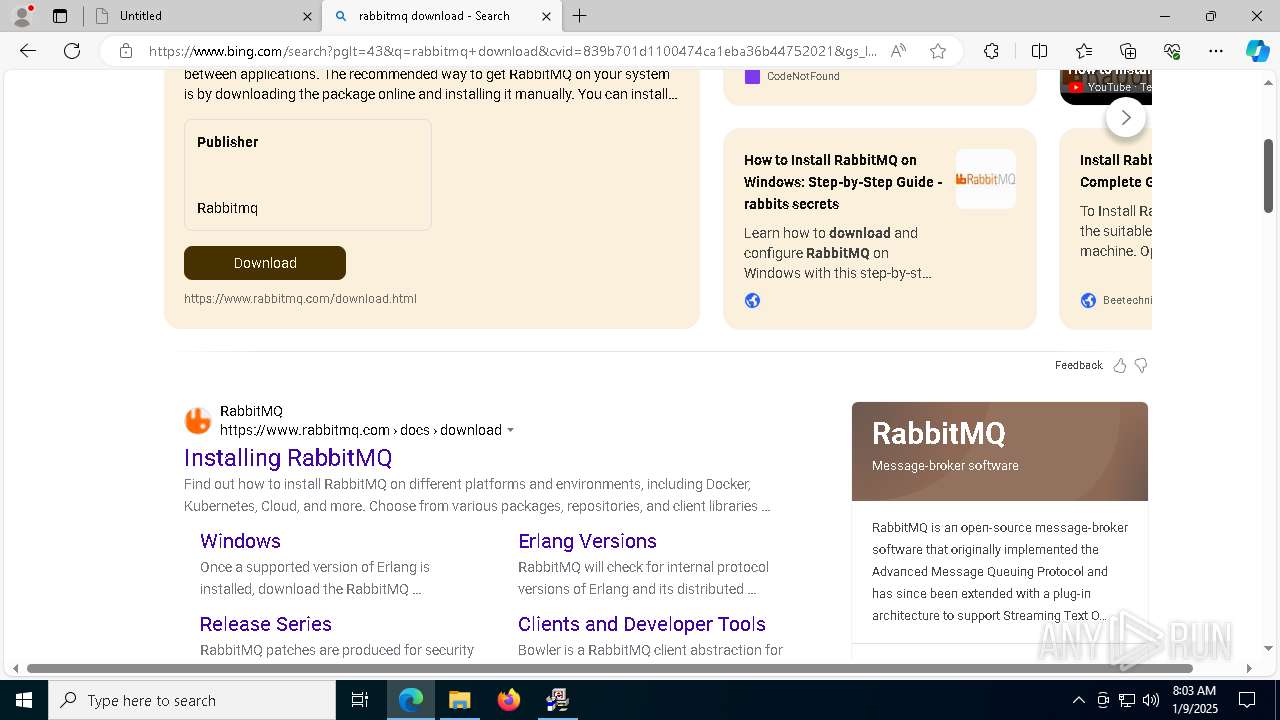
Task: Click the vertical scrollbar thumb
Action: pos(1268,176)
